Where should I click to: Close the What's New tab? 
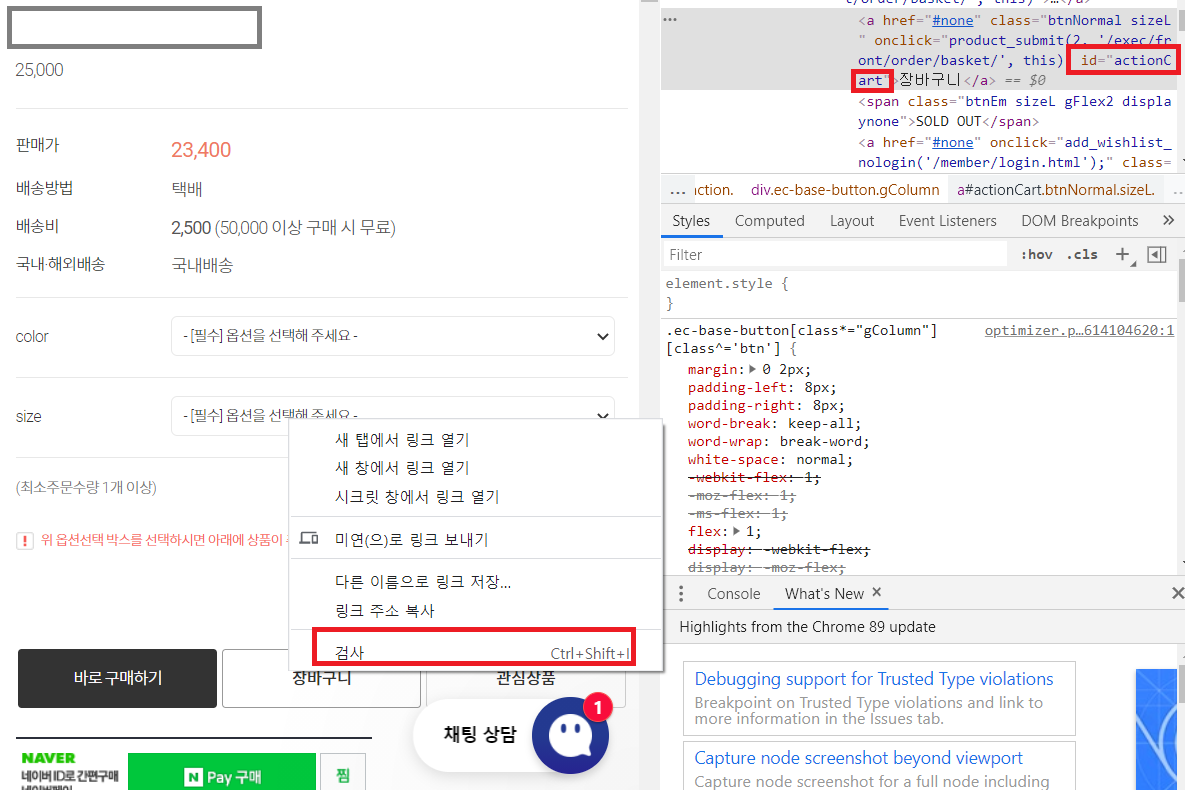pyautogui.click(x=877, y=593)
